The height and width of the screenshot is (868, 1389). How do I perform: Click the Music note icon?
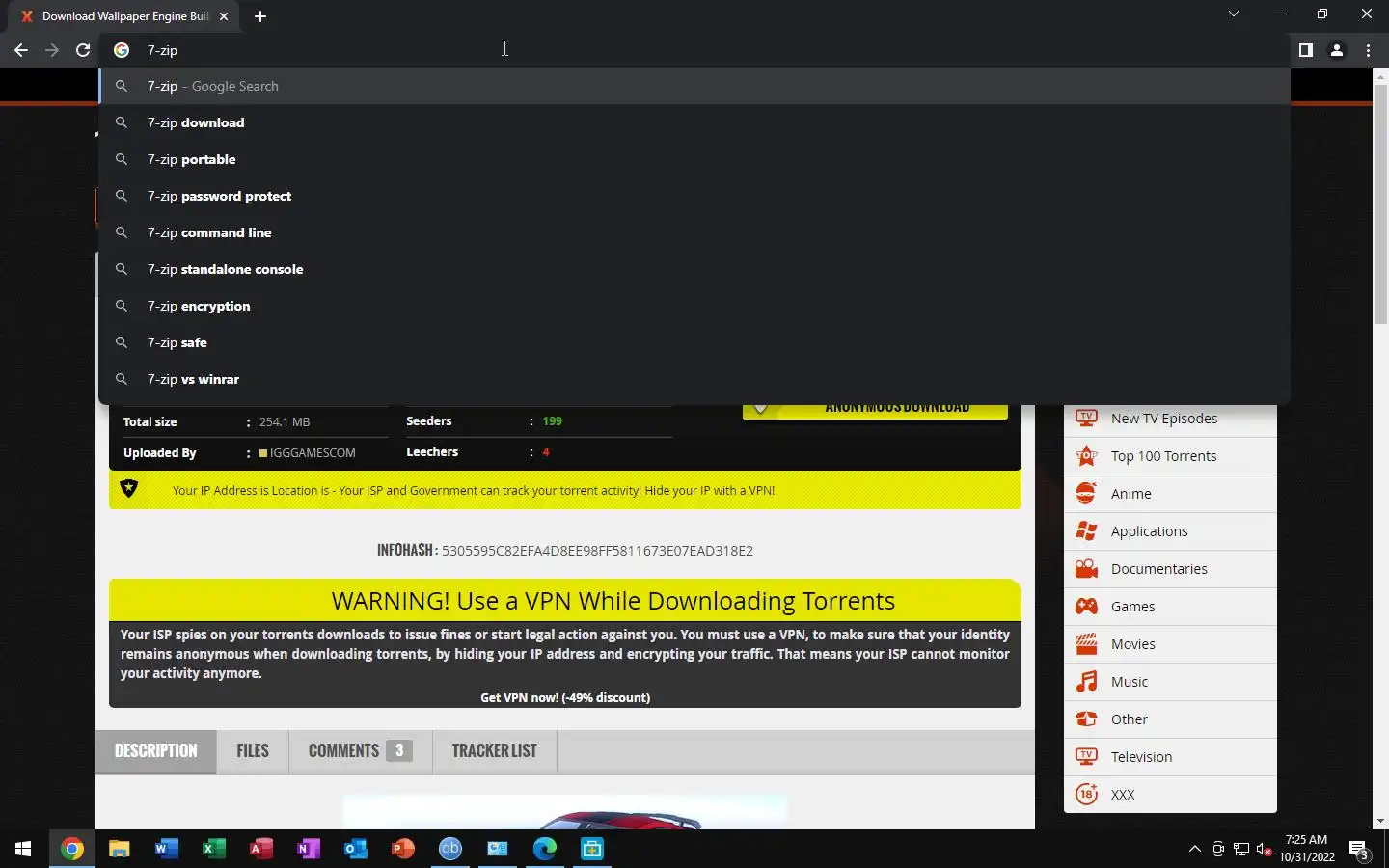(x=1086, y=681)
